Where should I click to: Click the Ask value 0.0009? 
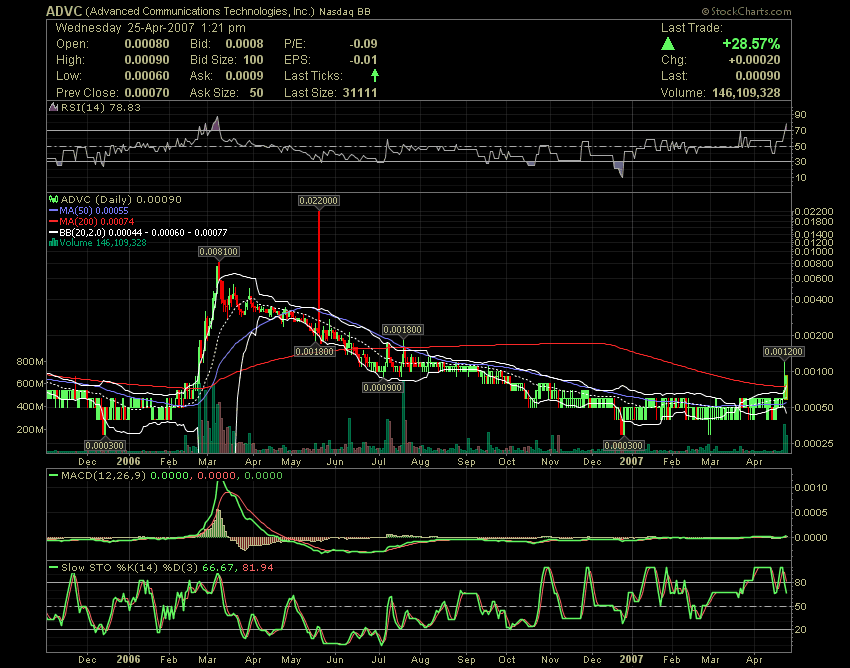[244, 76]
